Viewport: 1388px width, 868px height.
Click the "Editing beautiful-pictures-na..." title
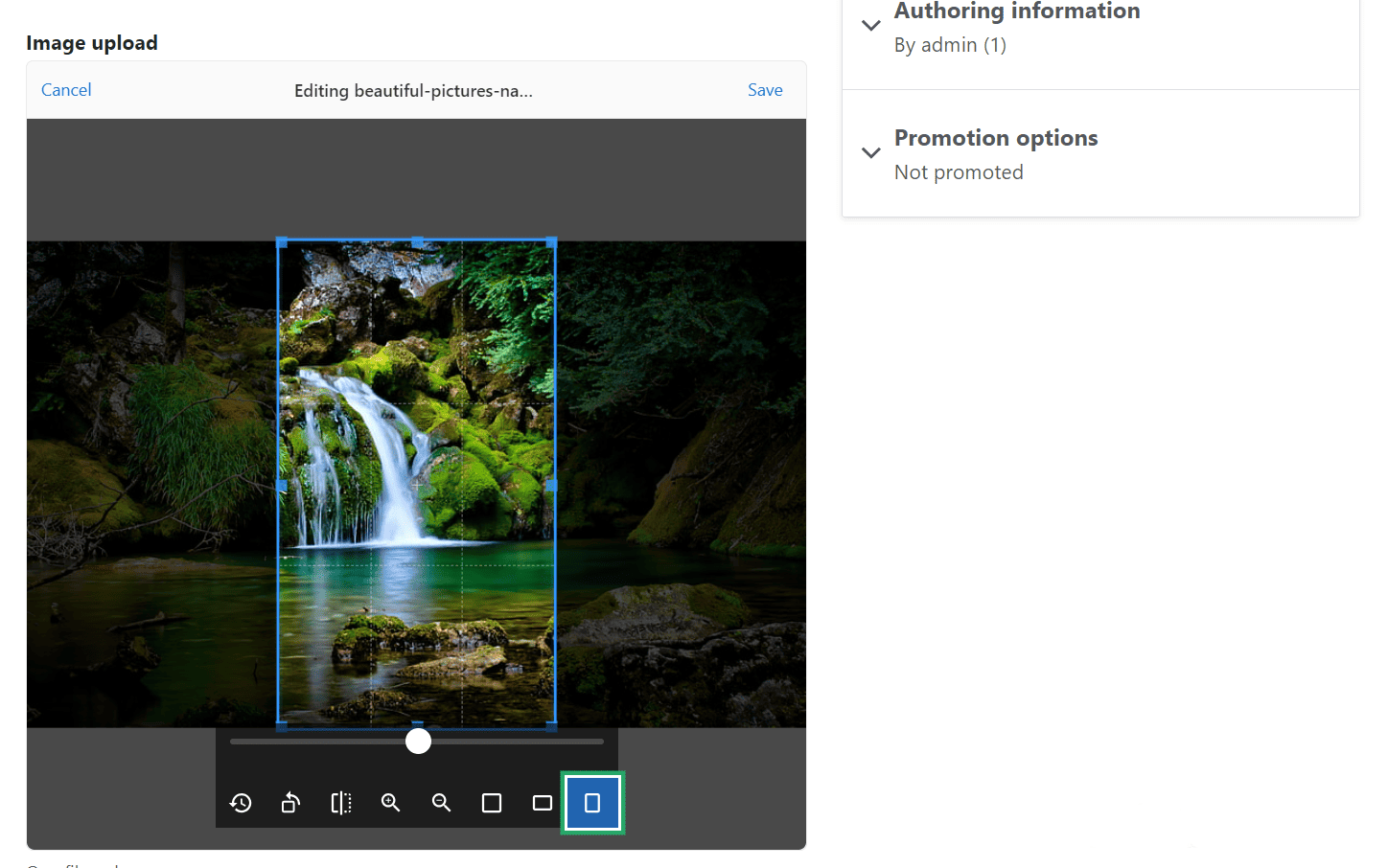coord(414,89)
